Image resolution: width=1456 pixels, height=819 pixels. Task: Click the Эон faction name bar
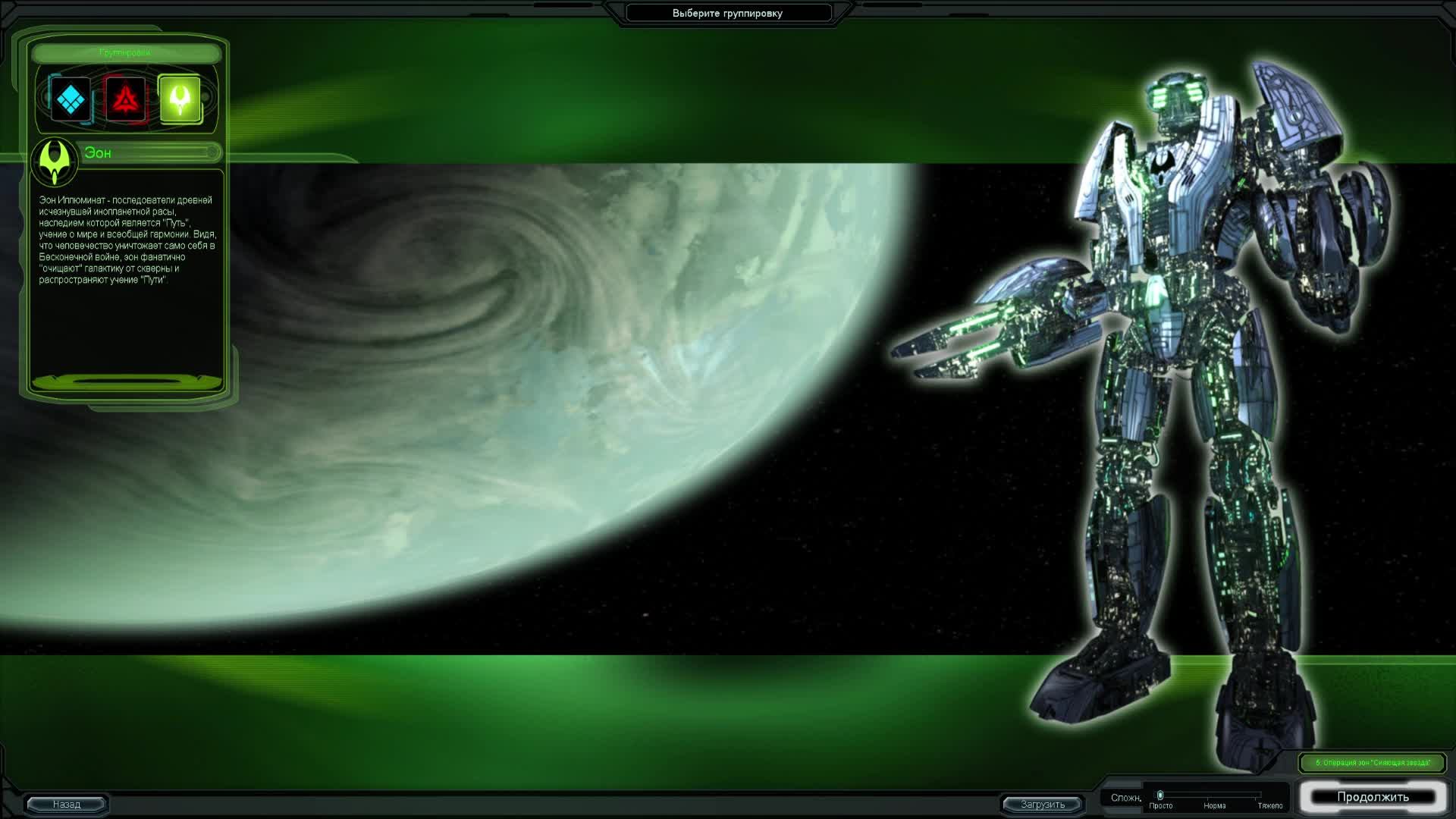pos(149,152)
